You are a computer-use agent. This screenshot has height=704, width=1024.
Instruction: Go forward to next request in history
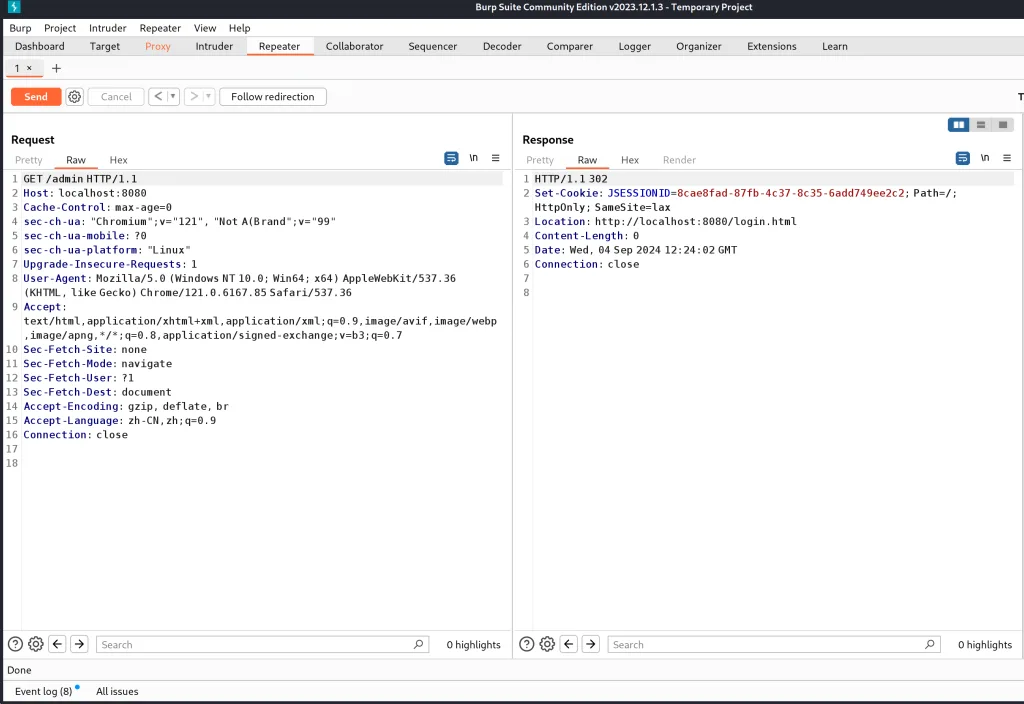[x=194, y=97]
